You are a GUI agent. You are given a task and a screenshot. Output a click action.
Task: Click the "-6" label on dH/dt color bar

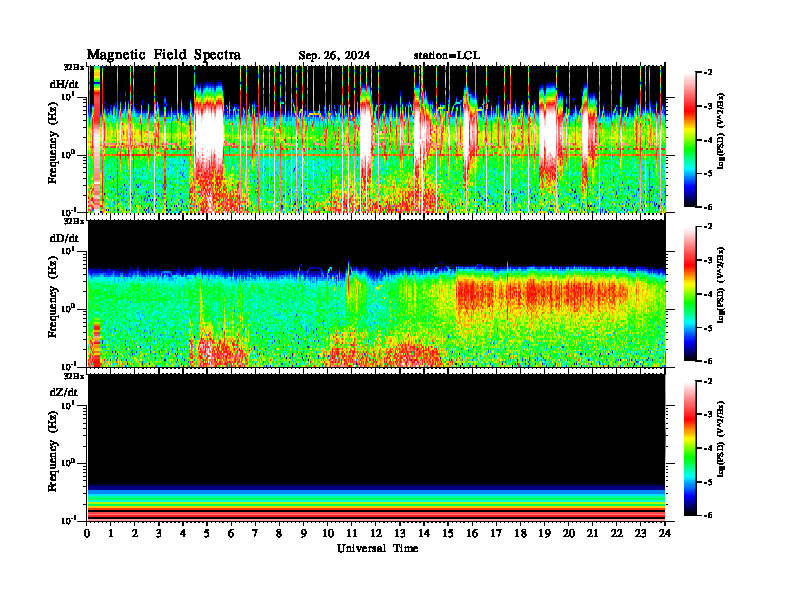click(x=708, y=207)
